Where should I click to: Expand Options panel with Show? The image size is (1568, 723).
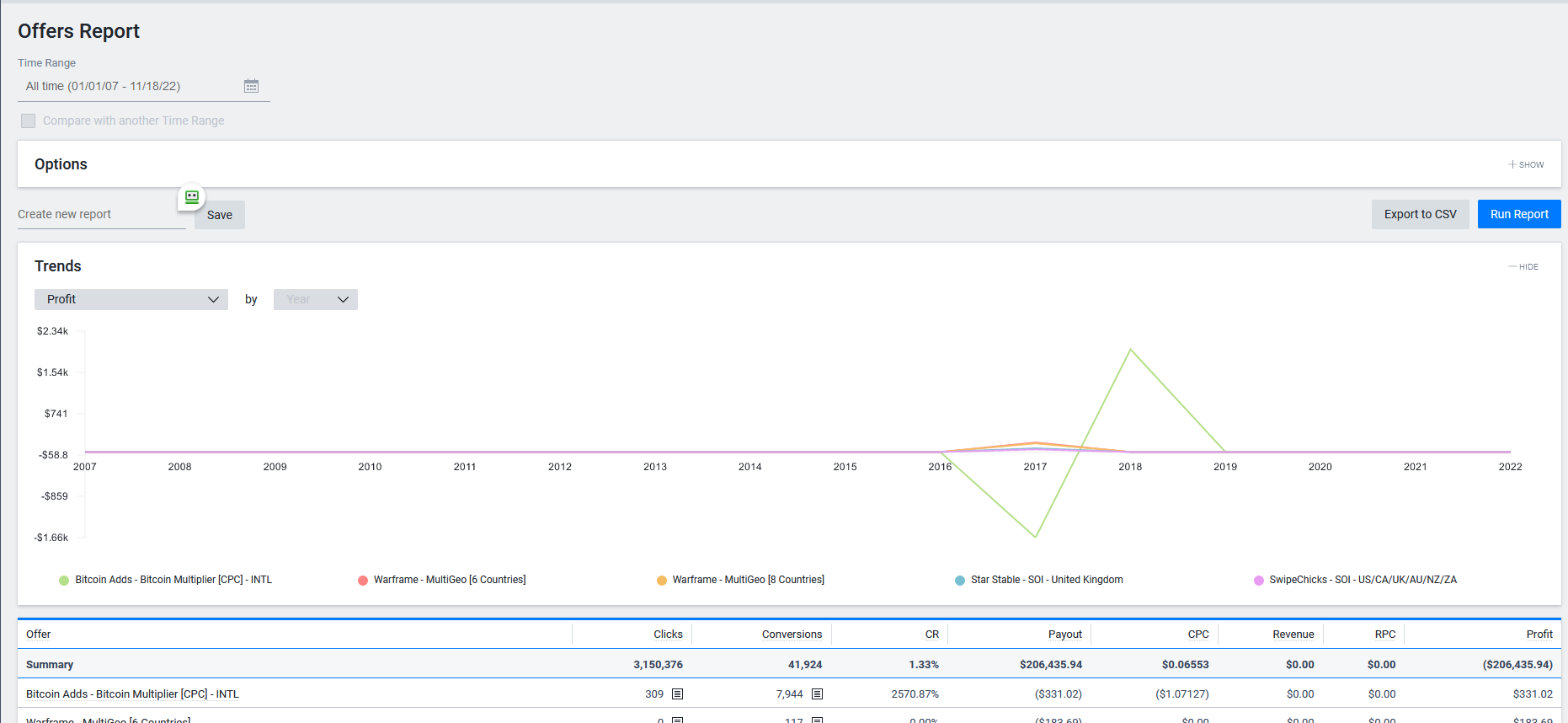[1526, 164]
